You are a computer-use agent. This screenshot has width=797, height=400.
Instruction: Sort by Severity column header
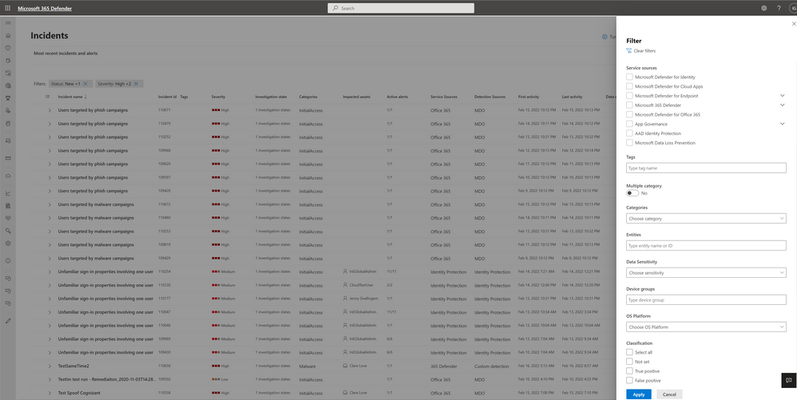pyautogui.click(x=218, y=97)
